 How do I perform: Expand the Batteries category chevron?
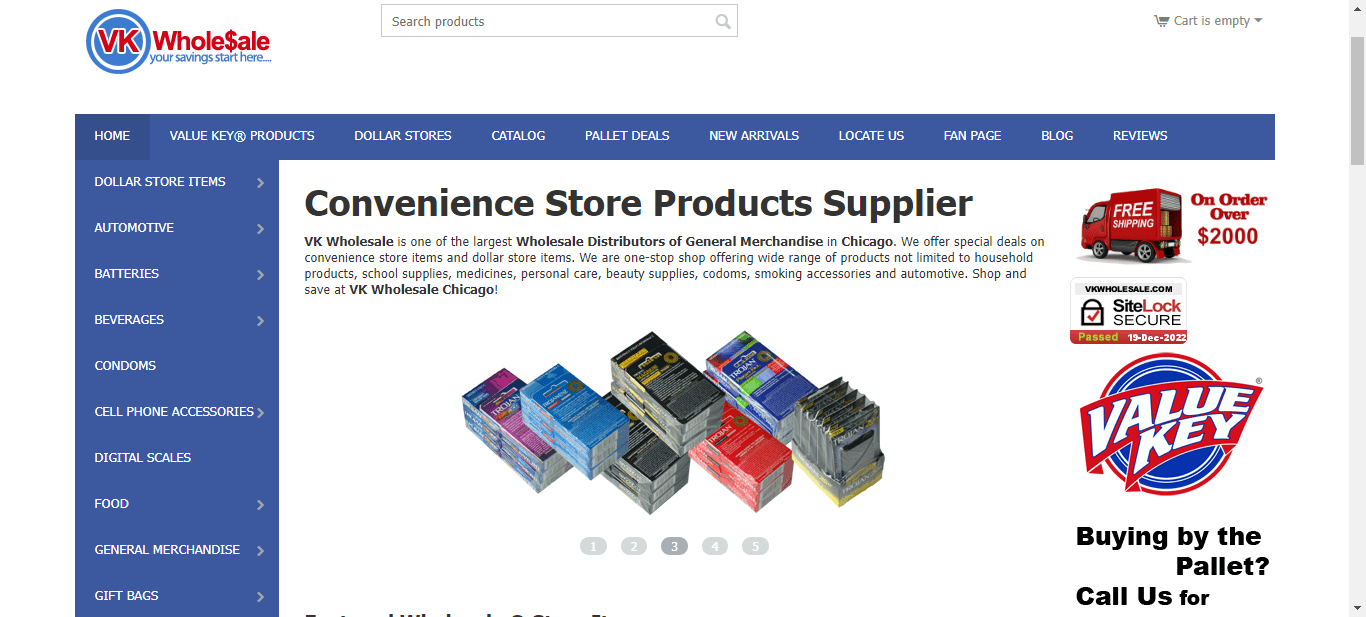(260, 275)
